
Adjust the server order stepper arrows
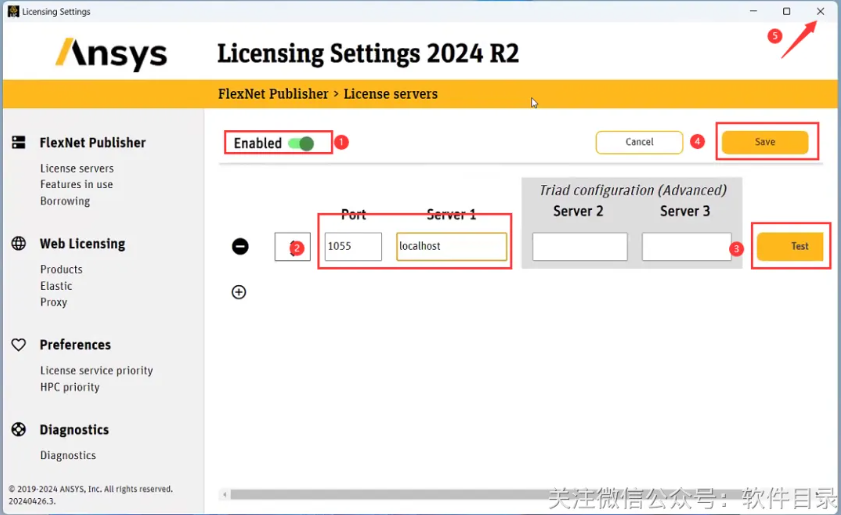(x=293, y=247)
